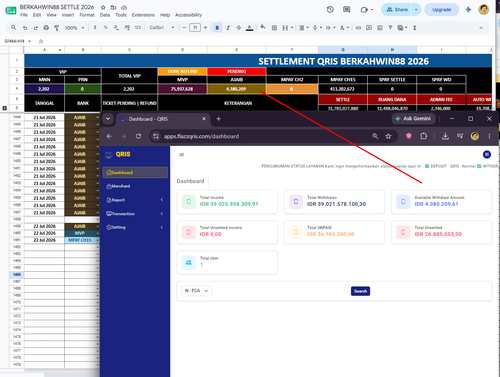This screenshot has height=377, width=500.
Task: Click the Upgrade button in Sheets
Action: pyautogui.click(x=441, y=10)
